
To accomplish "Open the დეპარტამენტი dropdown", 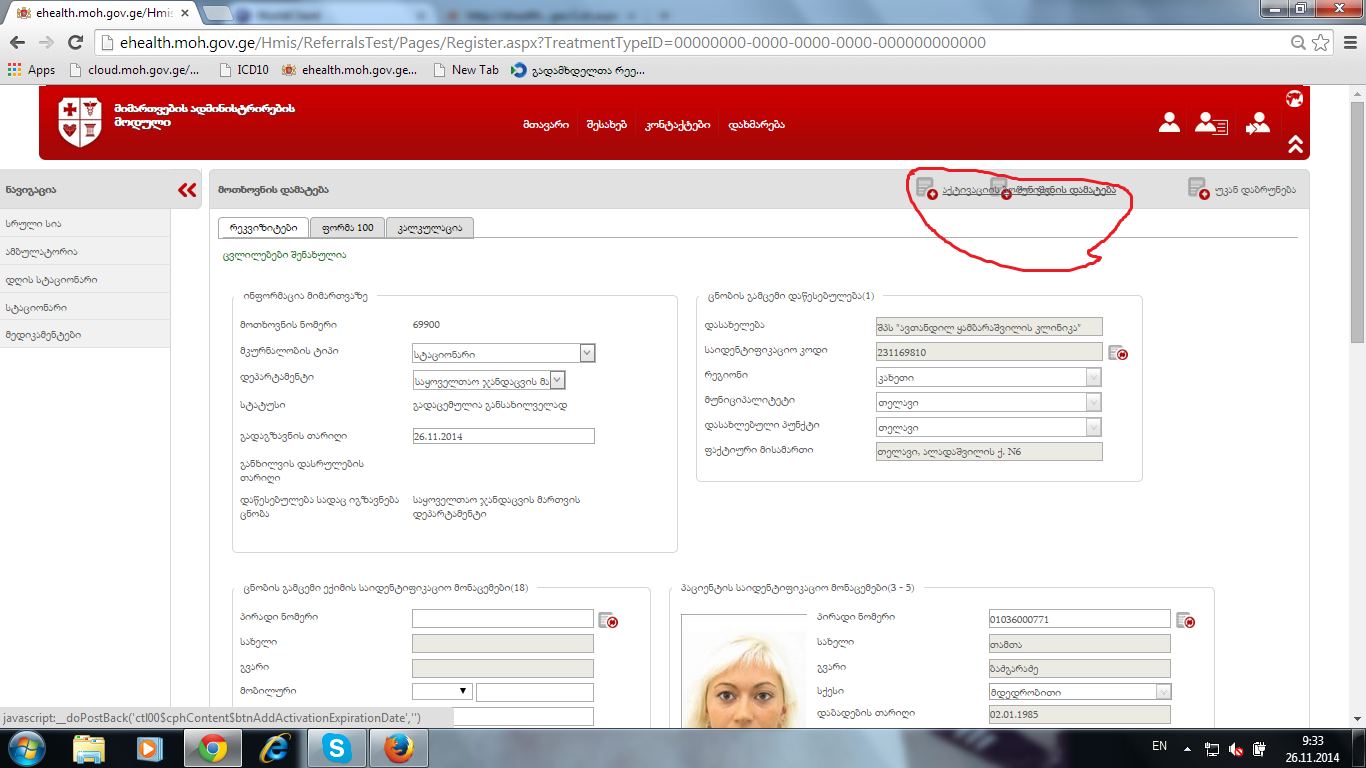I will tap(557, 380).
